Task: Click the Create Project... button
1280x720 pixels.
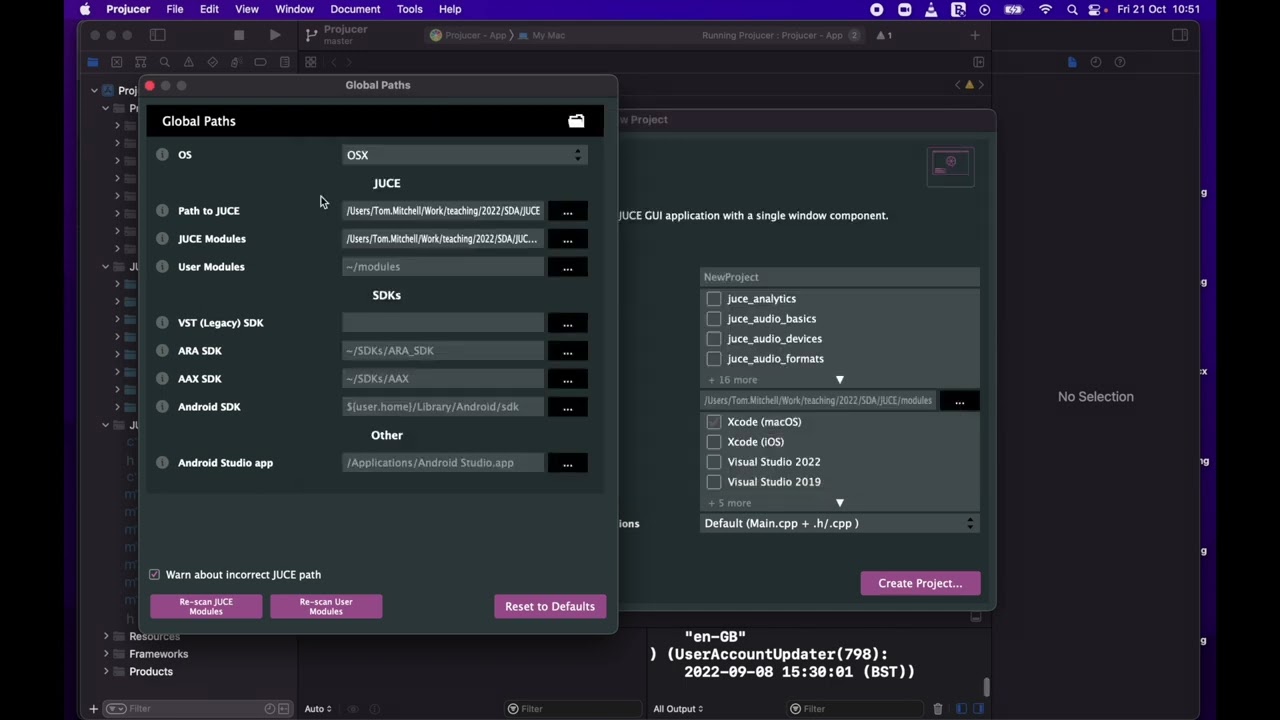Action: coord(920,583)
